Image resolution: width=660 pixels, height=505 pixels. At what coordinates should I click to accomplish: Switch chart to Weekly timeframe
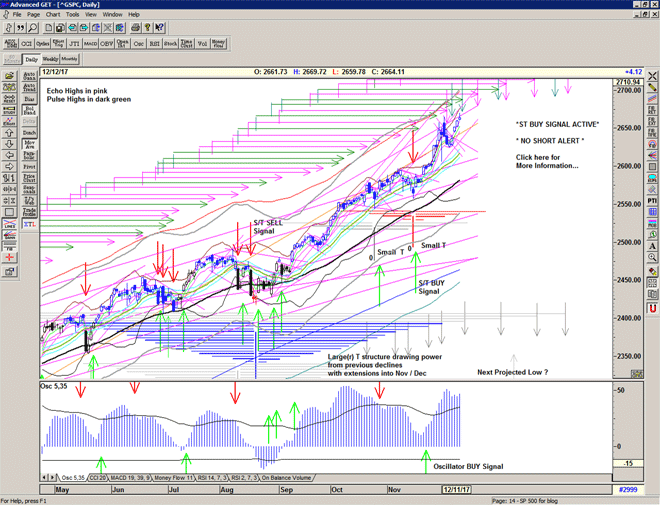click(x=51, y=59)
